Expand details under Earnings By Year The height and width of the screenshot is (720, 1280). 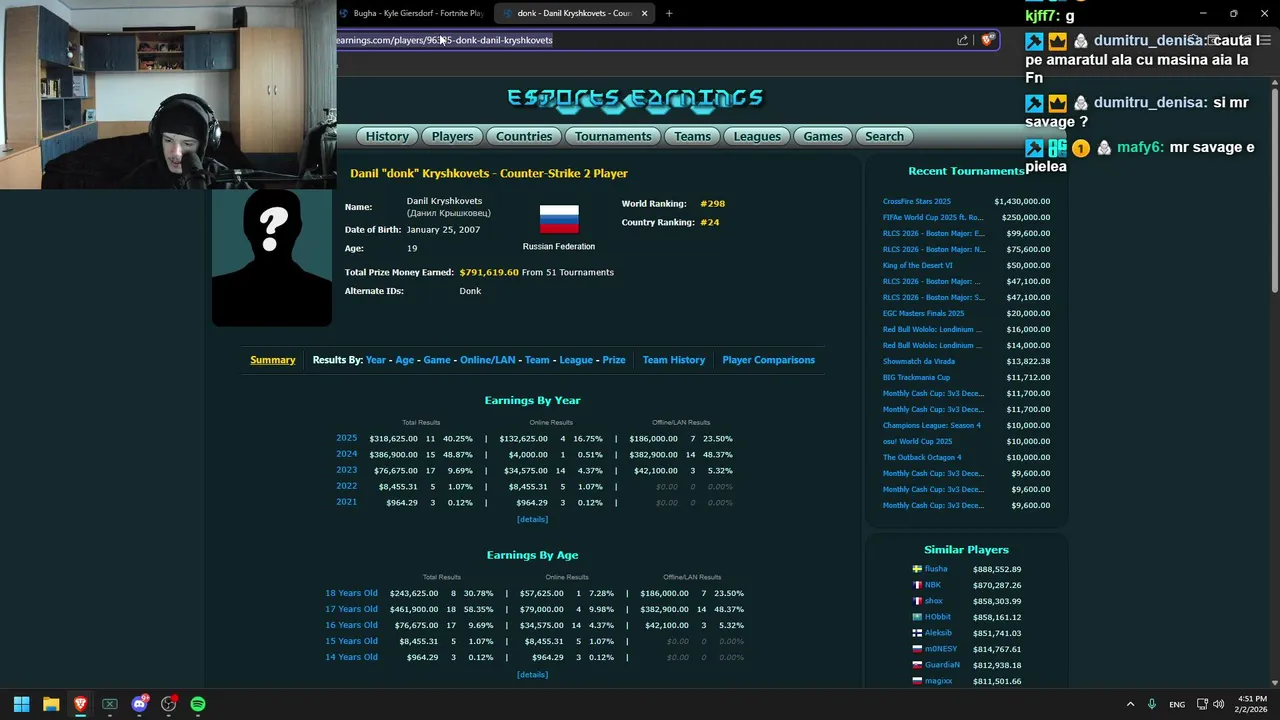pos(532,519)
